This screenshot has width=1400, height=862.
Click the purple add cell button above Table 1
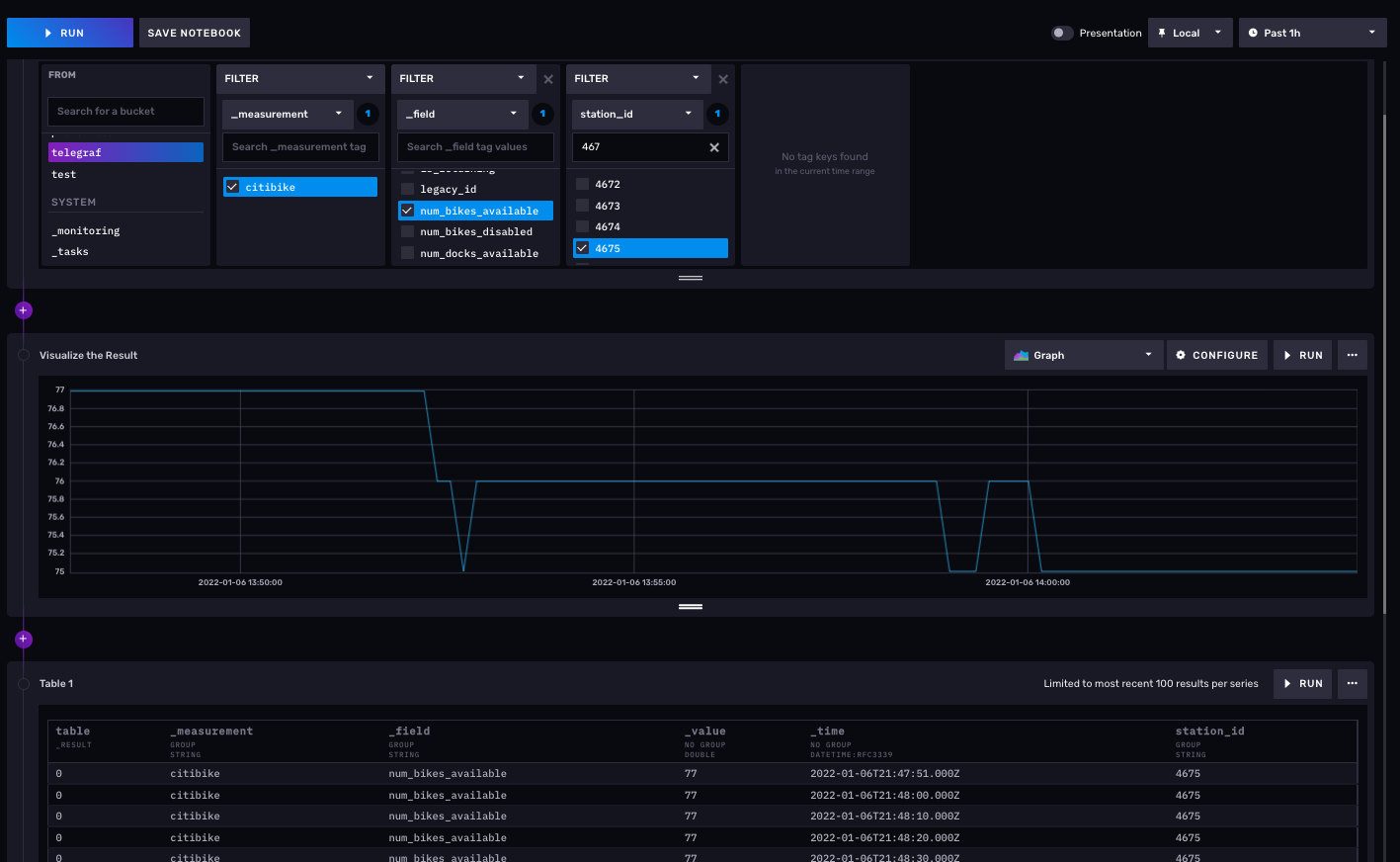pos(24,640)
